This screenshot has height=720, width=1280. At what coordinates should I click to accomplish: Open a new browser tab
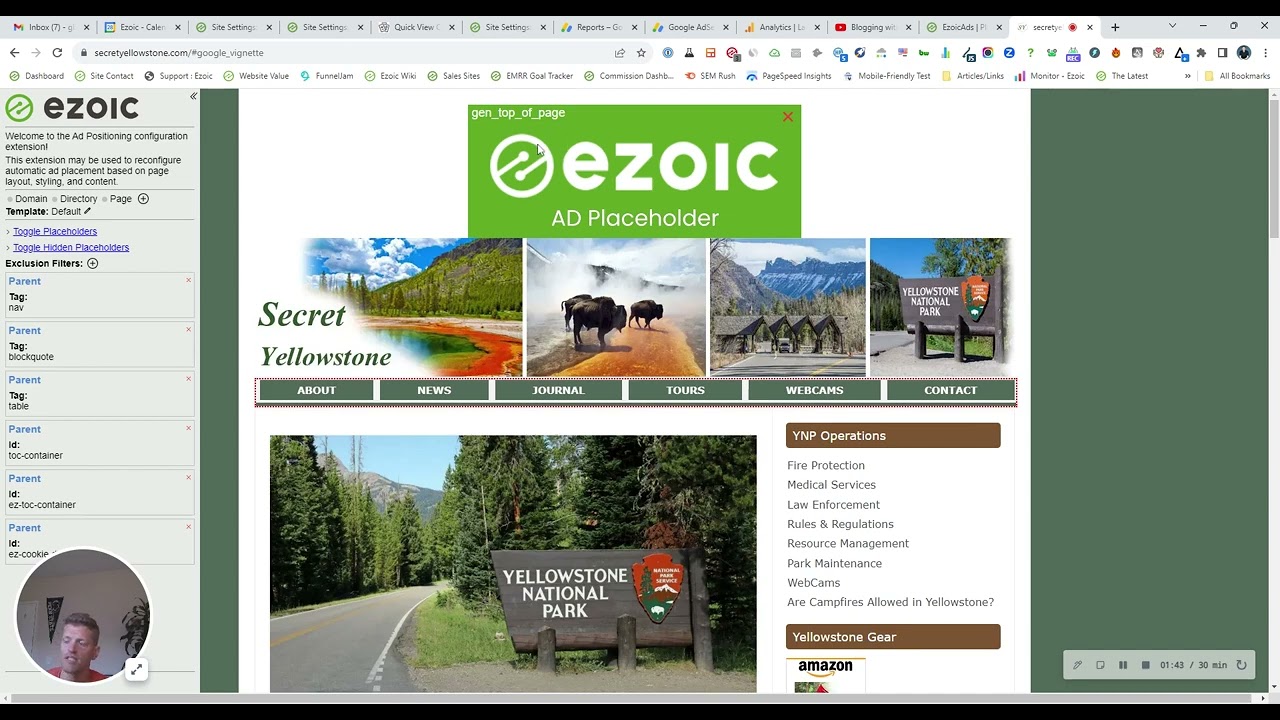[x=1115, y=27]
